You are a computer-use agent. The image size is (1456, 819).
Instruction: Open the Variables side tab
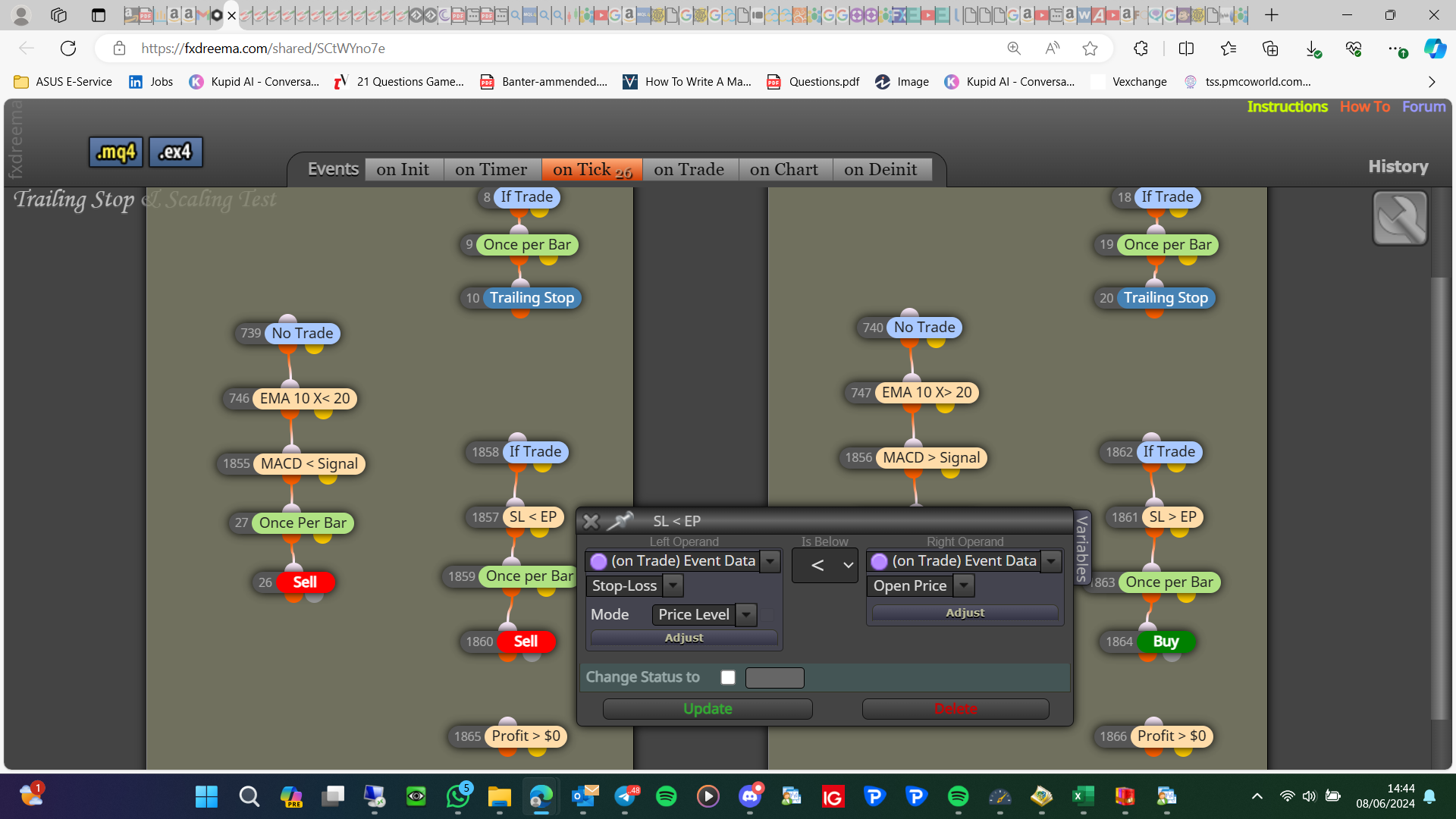[1082, 548]
